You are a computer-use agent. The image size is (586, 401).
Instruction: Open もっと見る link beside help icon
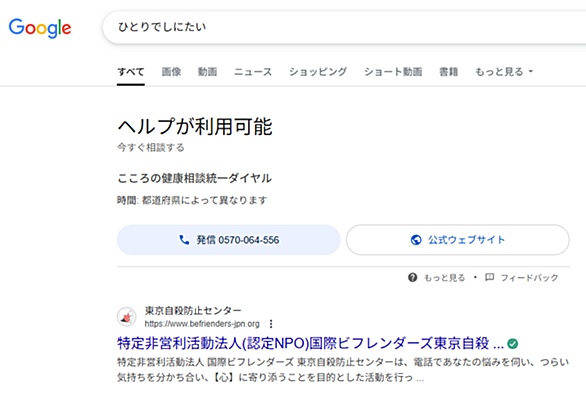[x=444, y=278]
